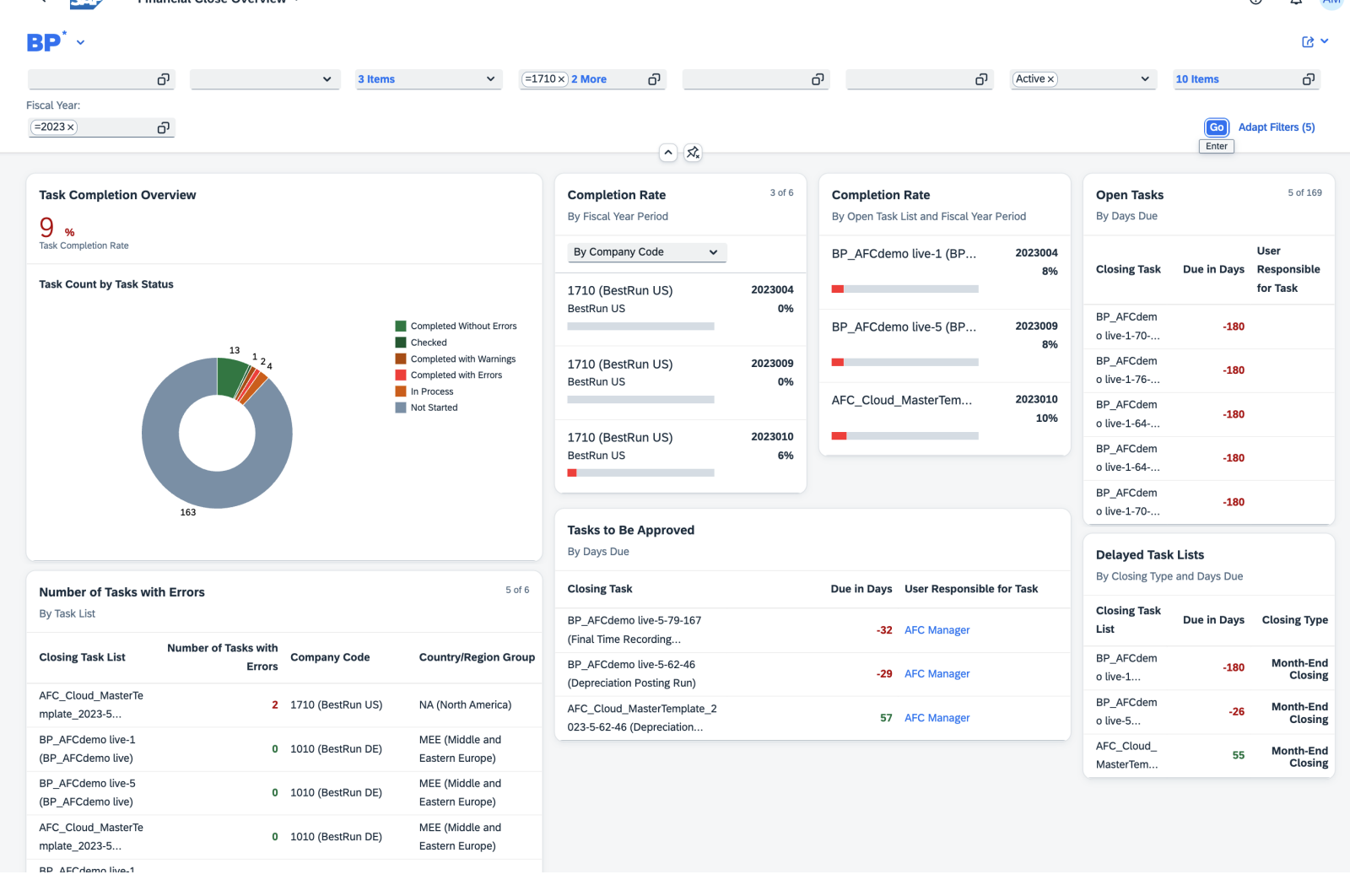The image size is (1350, 896).
Task: Open Adapt Filters (5)
Action: tap(1276, 127)
